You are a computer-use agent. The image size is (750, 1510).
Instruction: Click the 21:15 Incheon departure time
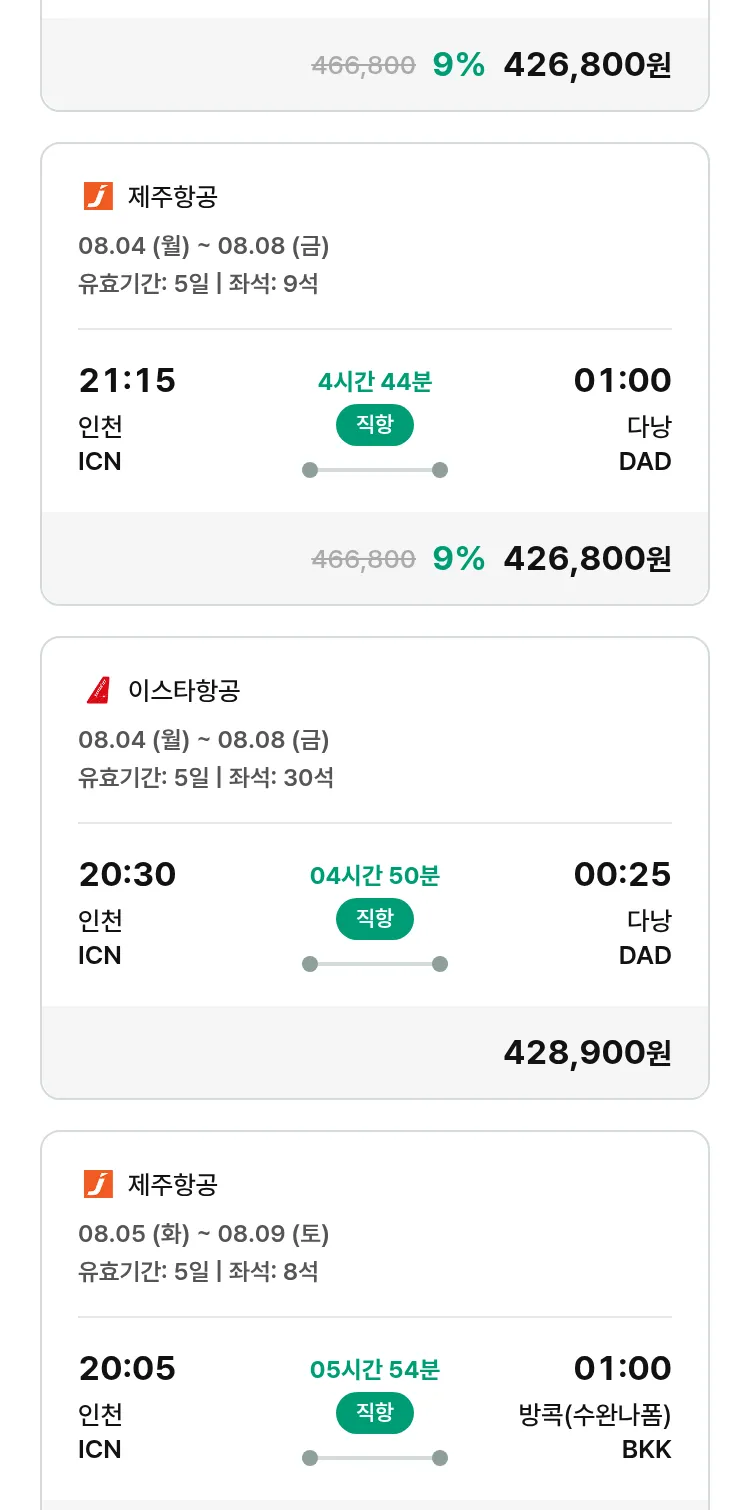127,381
